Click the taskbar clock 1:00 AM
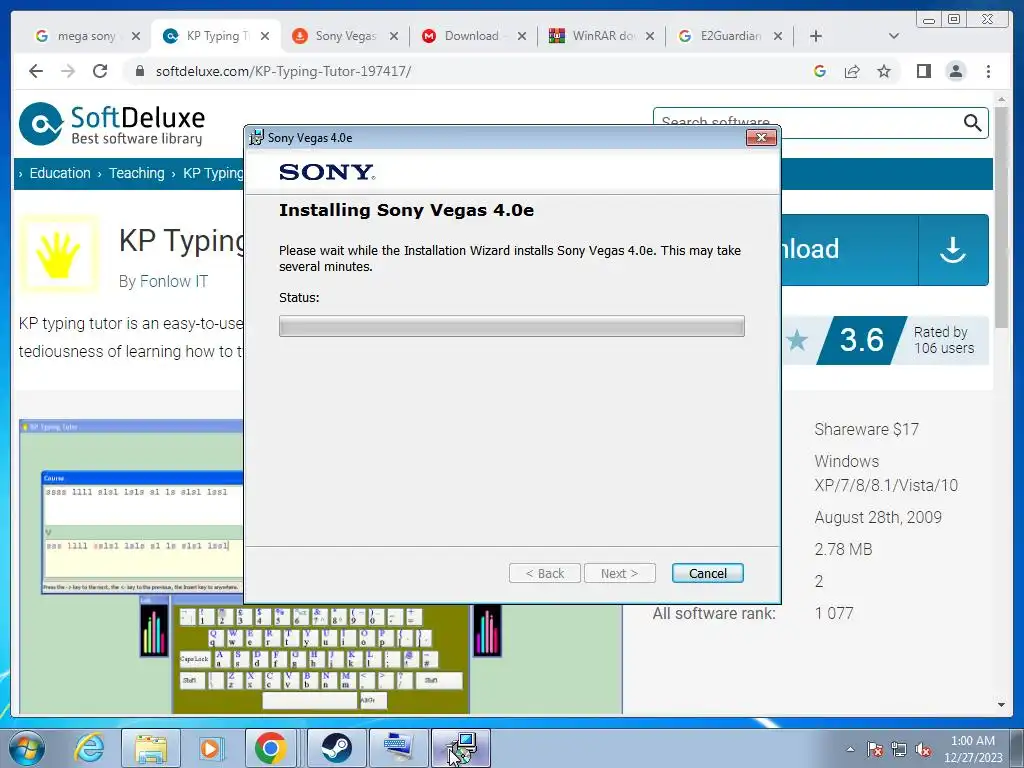Viewport: 1024px width, 768px height. pos(973,741)
